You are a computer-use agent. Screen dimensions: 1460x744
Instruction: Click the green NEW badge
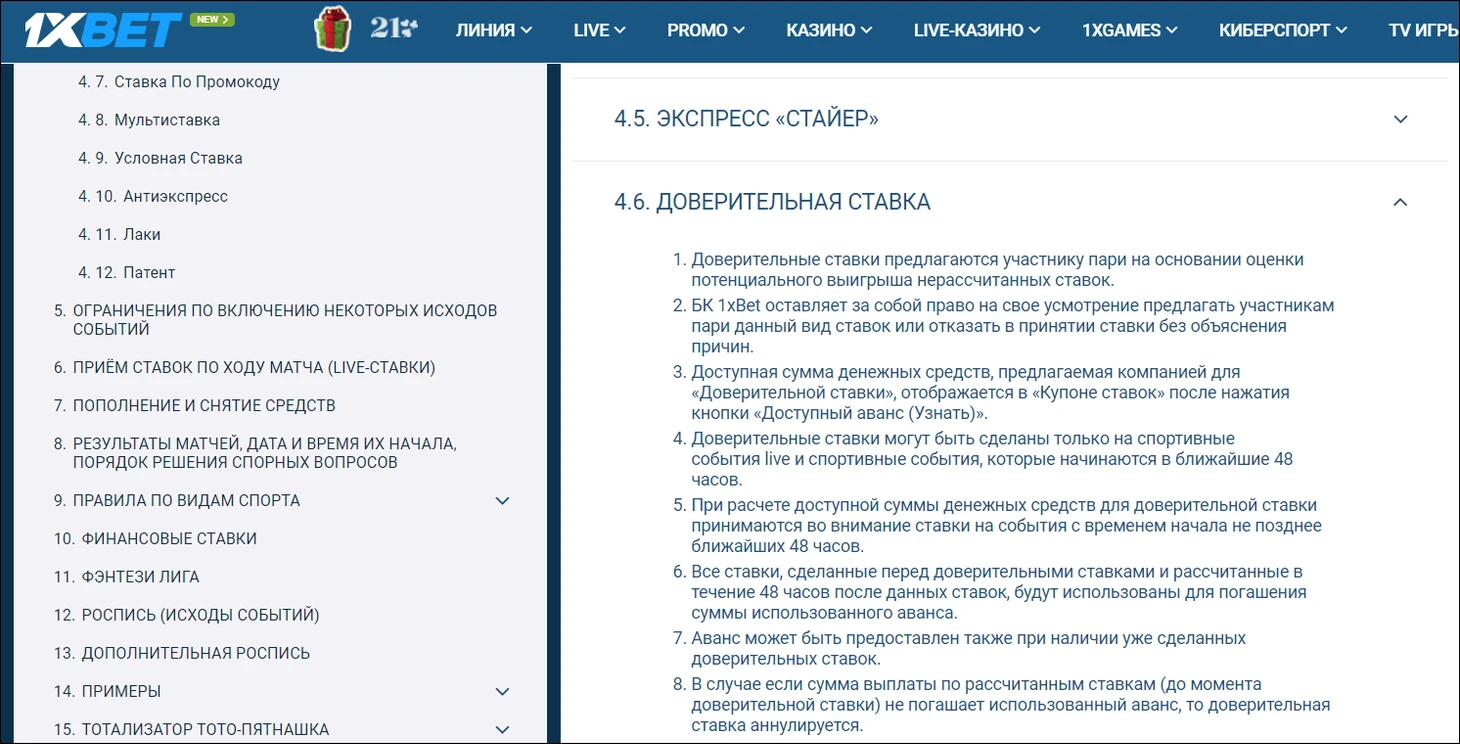212,19
